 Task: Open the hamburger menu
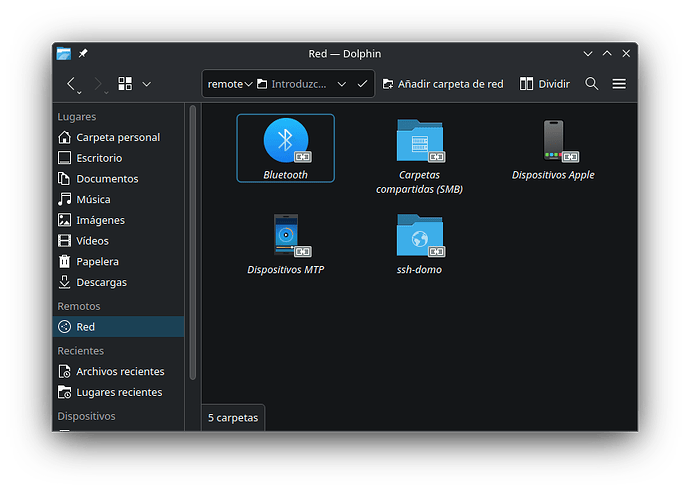pyautogui.click(x=619, y=84)
